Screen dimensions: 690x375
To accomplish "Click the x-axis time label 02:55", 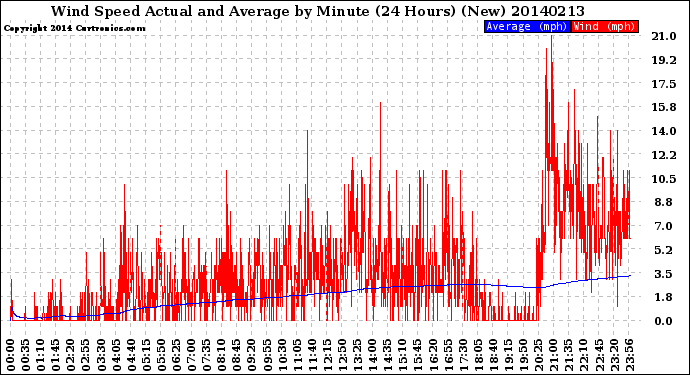I will [x=86, y=355].
